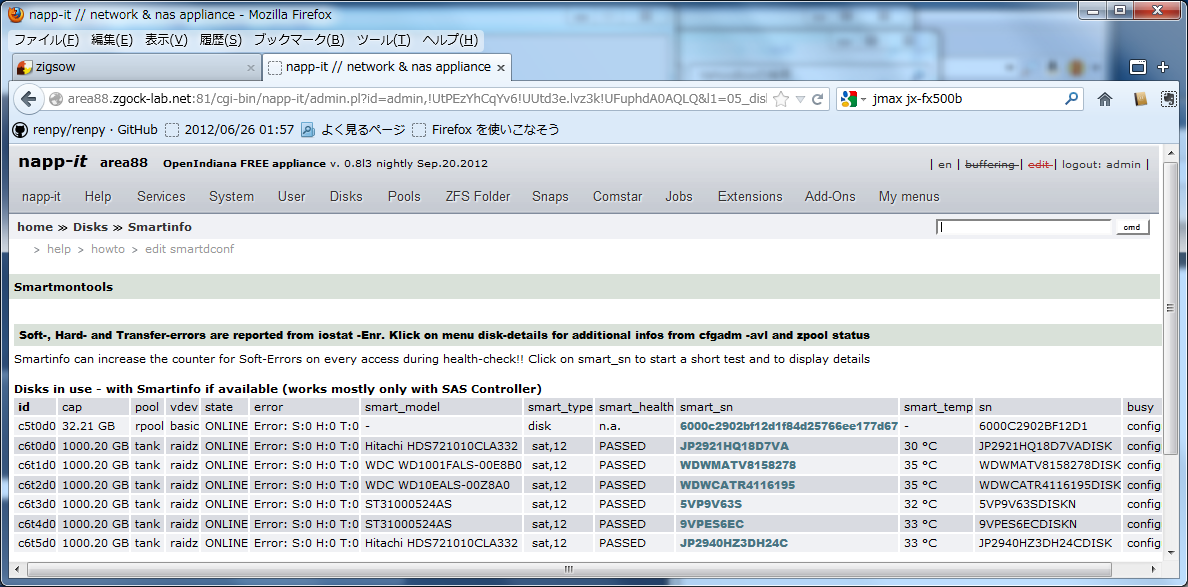
Task: Click the Smartinfo breadcrumb link
Action: (x=159, y=227)
